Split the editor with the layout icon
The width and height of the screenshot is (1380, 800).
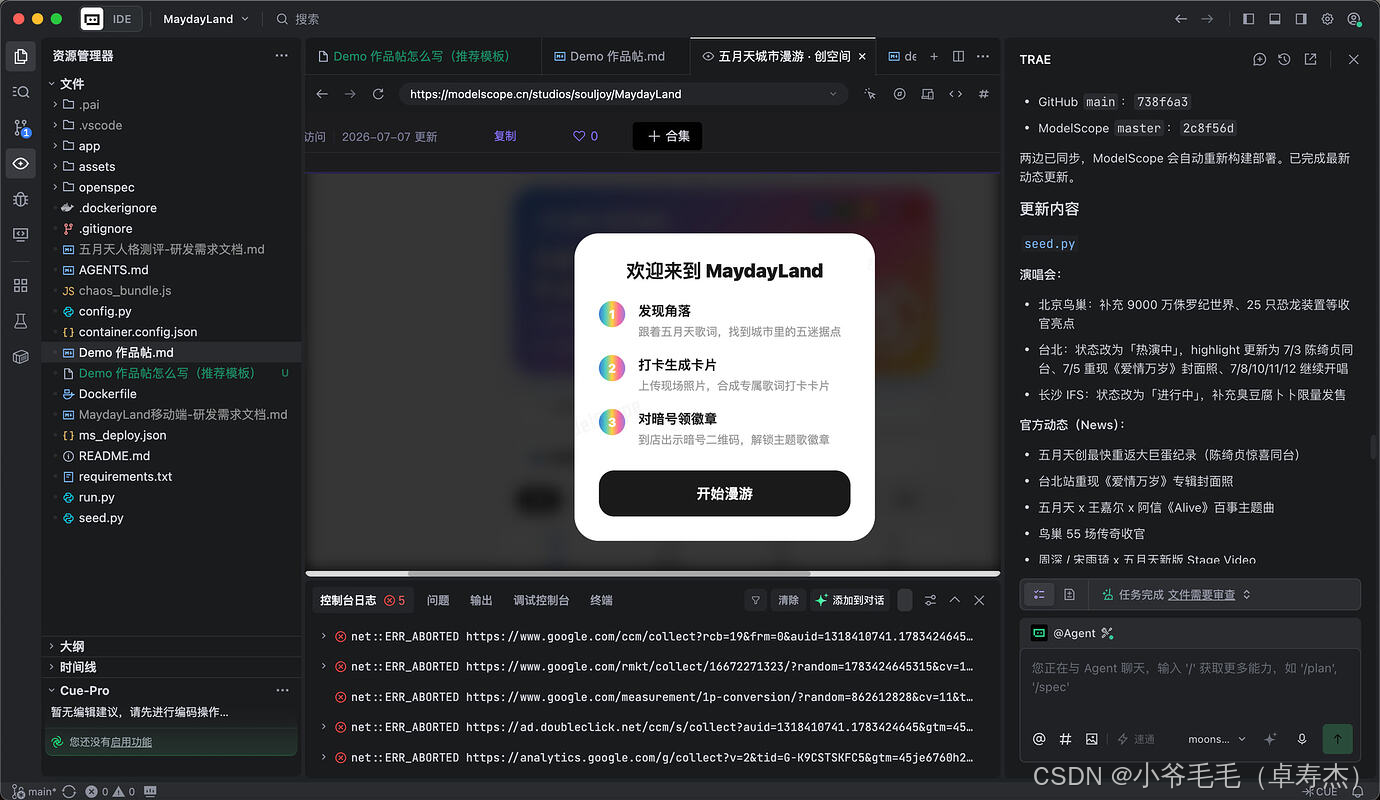tap(958, 57)
